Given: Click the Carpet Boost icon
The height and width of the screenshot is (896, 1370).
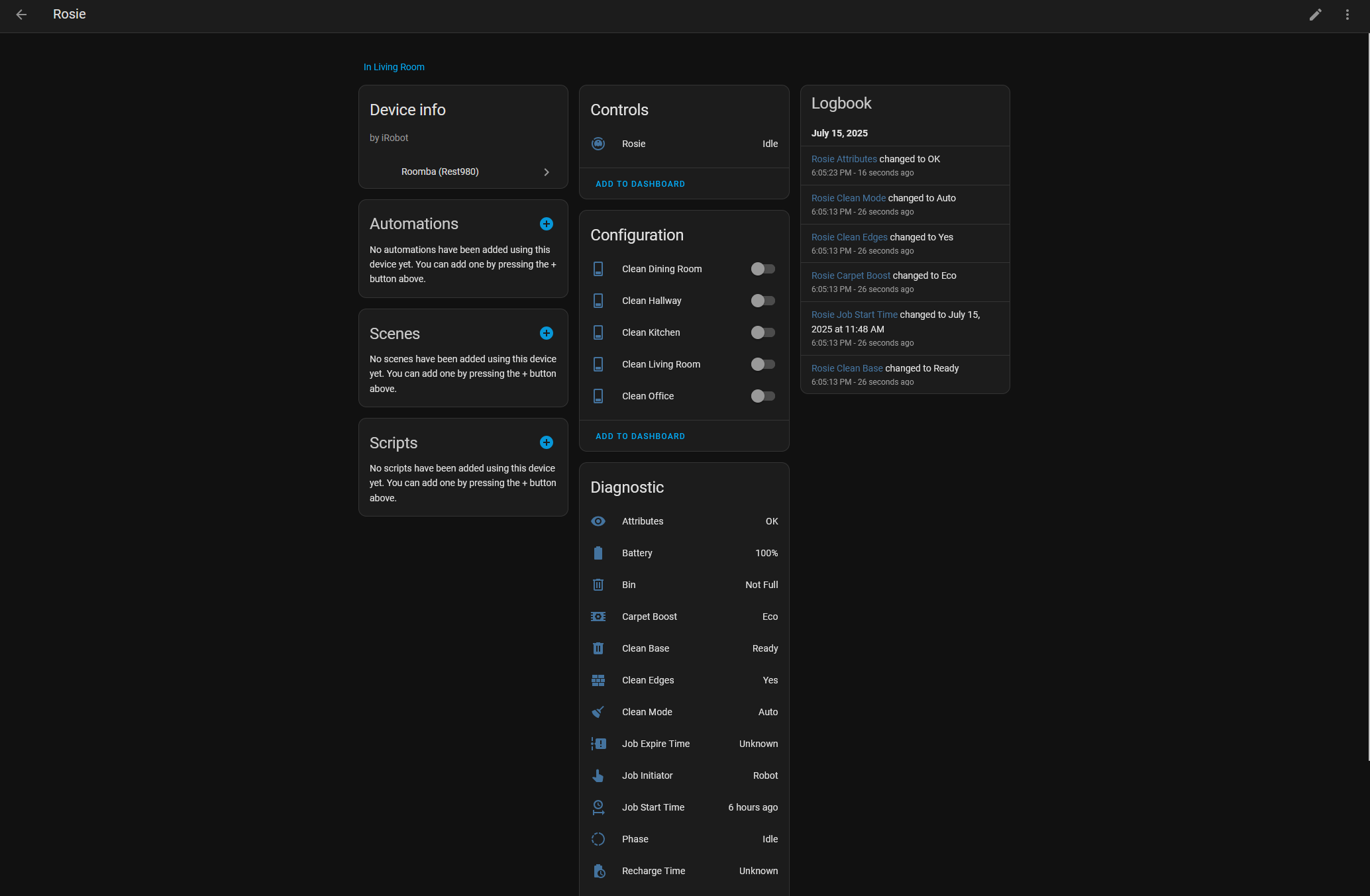Looking at the screenshot, I should tap(598, 617).
